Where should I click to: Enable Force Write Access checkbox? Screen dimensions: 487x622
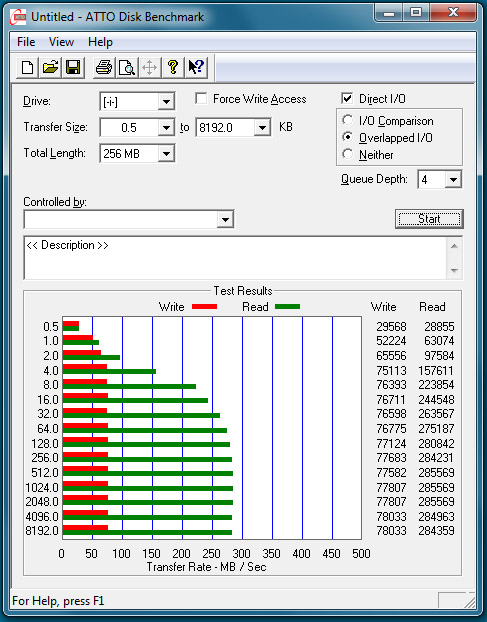pos(201,98)
